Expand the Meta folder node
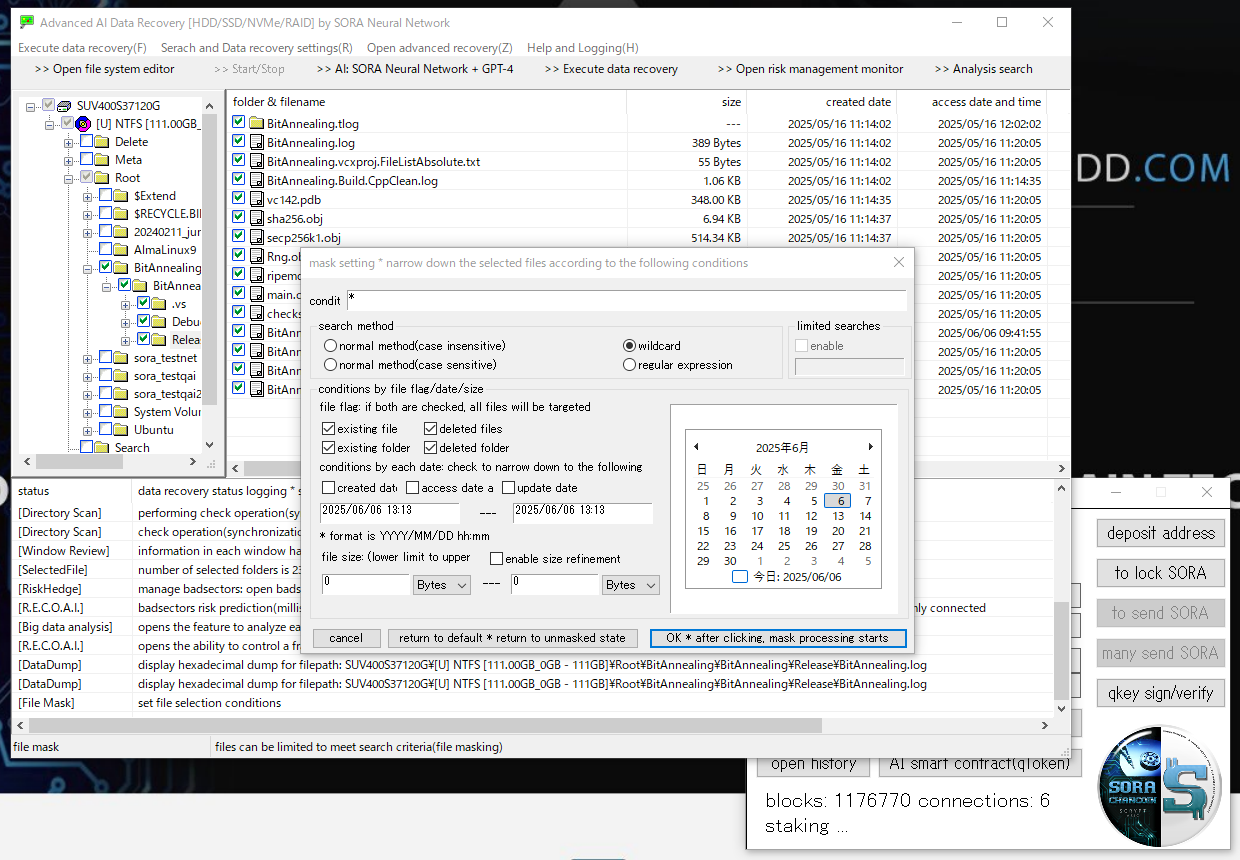This screenshot has width=1240, height=860. pyautogui.click(x=69, y=160)
